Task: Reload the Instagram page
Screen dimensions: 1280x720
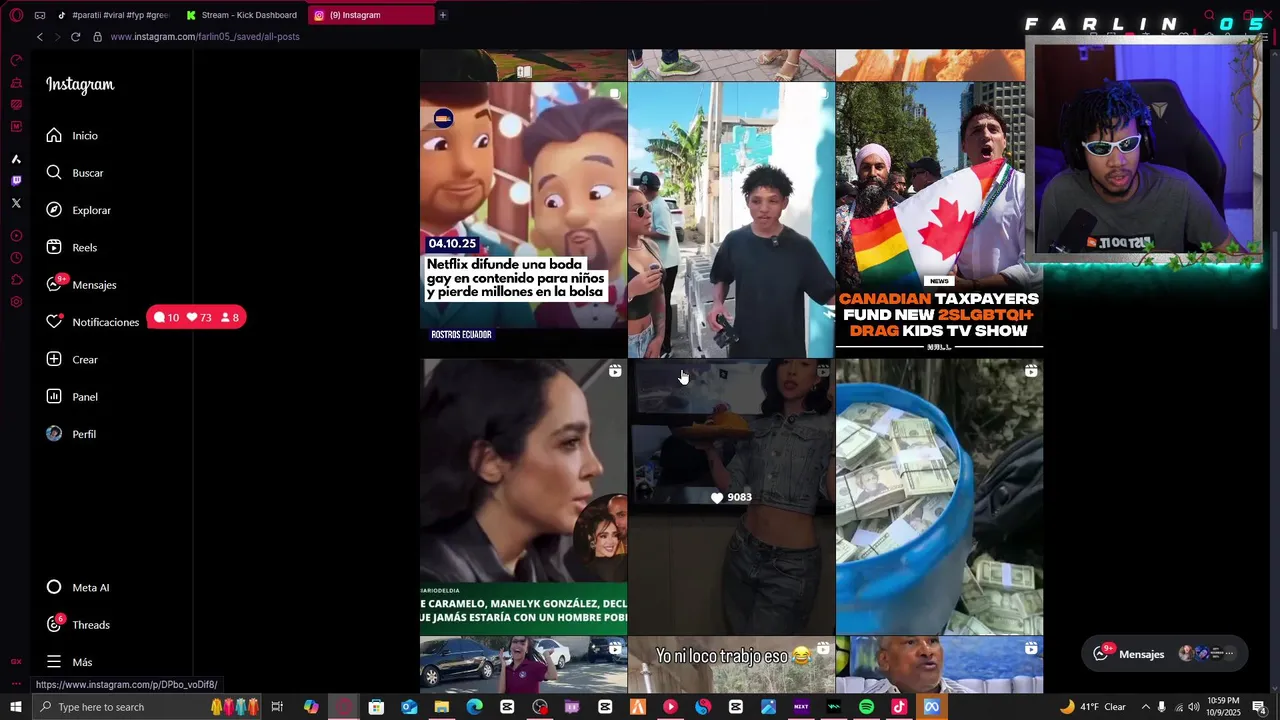Action: coord(75,37)
